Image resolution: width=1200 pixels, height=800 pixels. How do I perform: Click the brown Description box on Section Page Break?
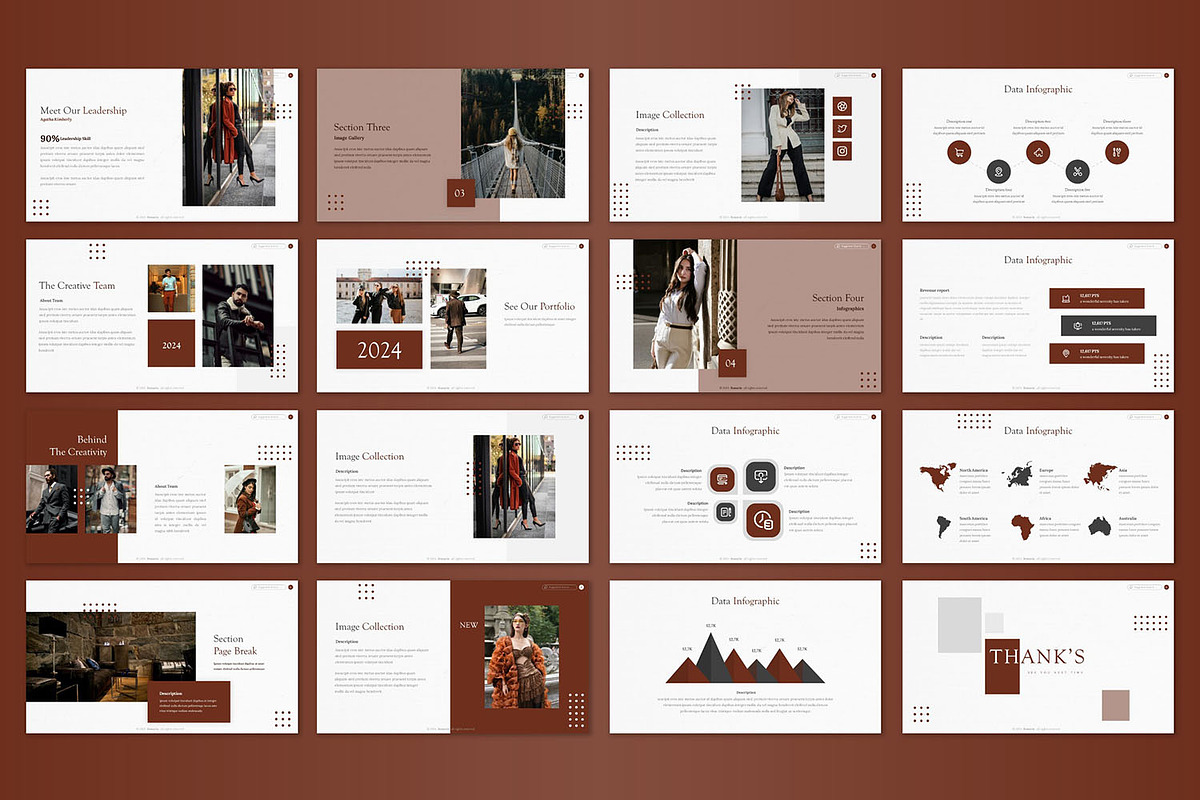pyautogui.click(x=189, y=702)
